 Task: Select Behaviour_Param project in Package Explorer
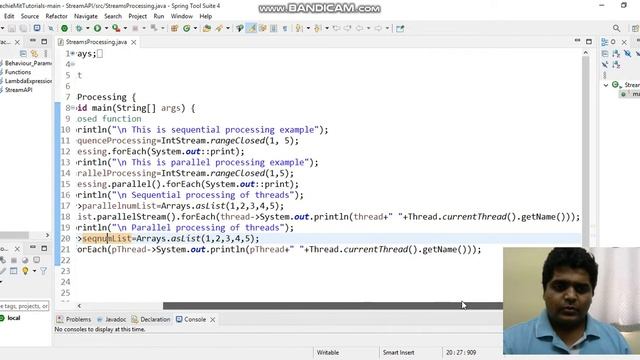26,63
